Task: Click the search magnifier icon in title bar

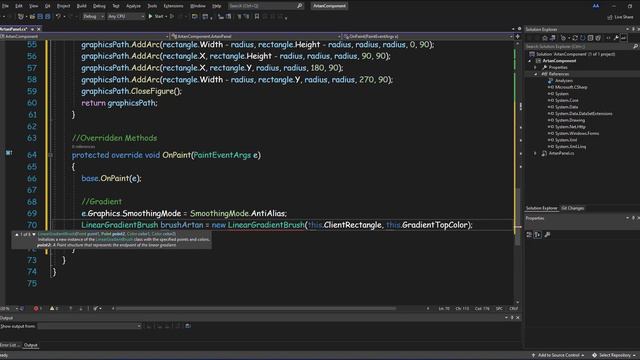Action: click(300, 6)
